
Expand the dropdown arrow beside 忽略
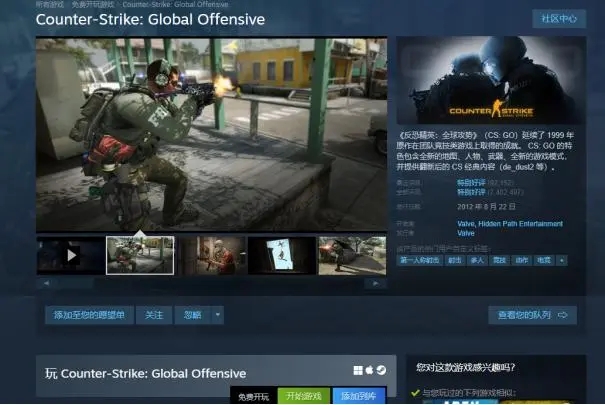coord(218,315)
